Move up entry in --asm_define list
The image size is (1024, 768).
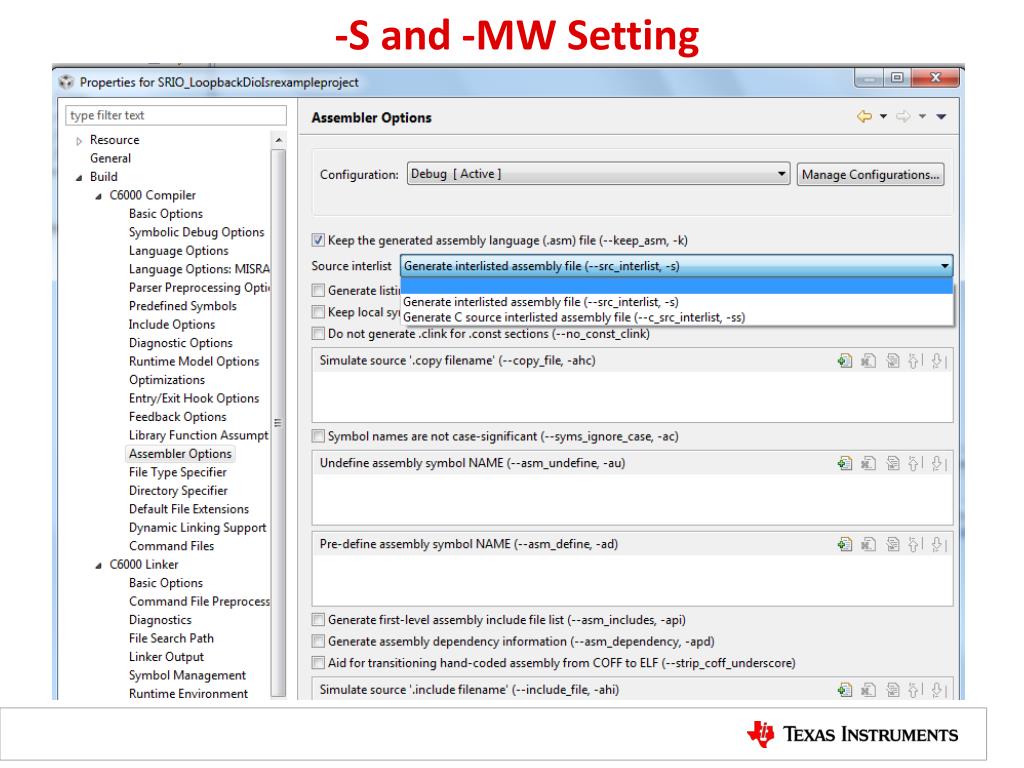pos(914,544)
